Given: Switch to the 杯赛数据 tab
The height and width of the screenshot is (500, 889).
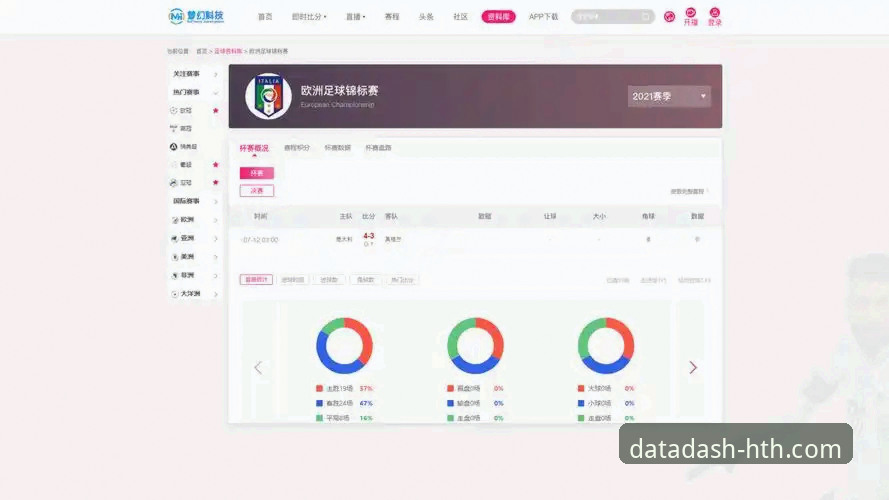Looking at the screenshot, I should (337, 148).
